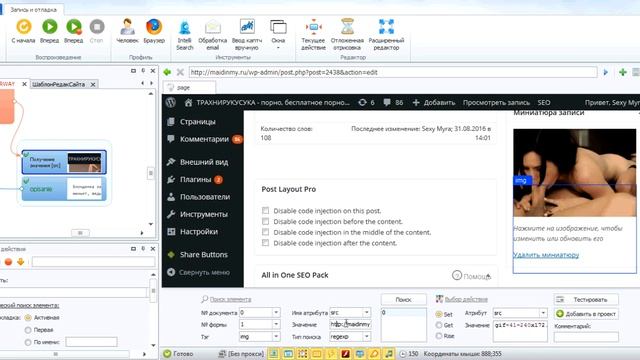
Task: Open Ввод капчи вручную tool
Action: 247,27
